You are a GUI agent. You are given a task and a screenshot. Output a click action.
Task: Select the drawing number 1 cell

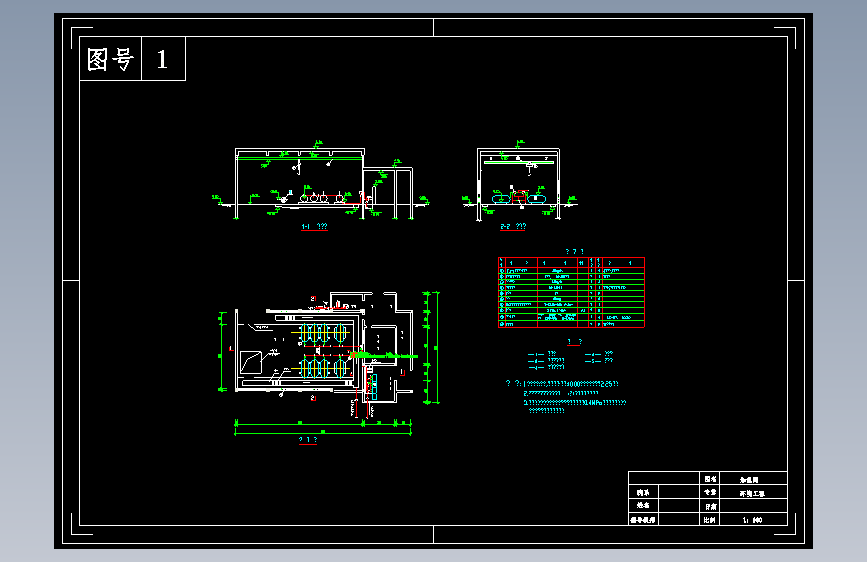coord(163,59)
